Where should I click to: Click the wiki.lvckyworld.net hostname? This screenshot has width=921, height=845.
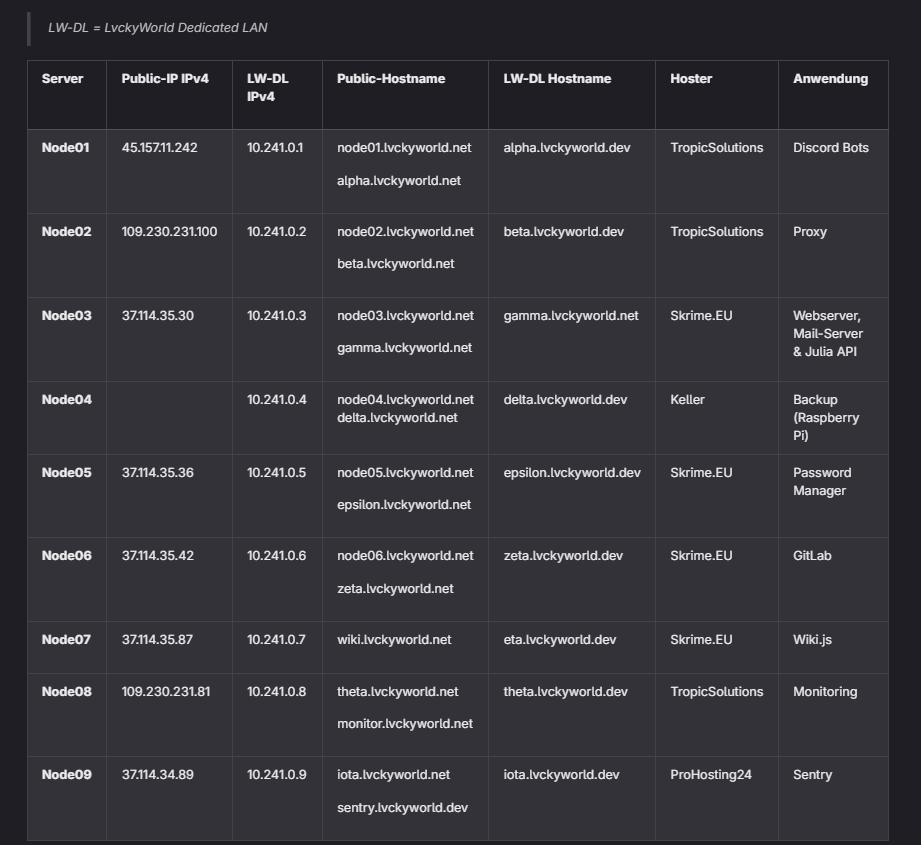[x=394, y=640]
